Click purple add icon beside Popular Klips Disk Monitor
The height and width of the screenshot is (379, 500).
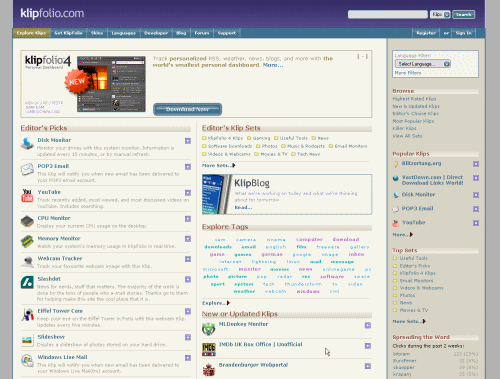(476, 195)
